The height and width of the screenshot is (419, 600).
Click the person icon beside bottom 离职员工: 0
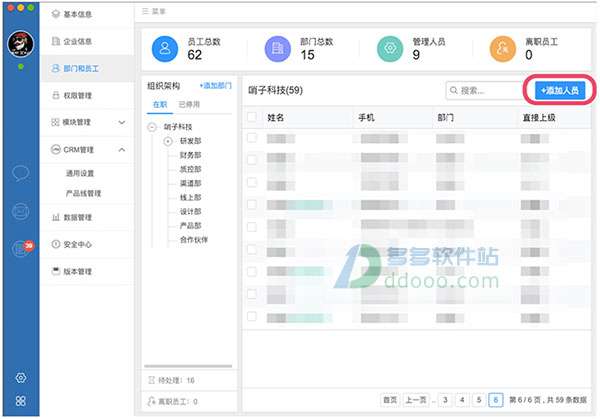coord(152,401)
